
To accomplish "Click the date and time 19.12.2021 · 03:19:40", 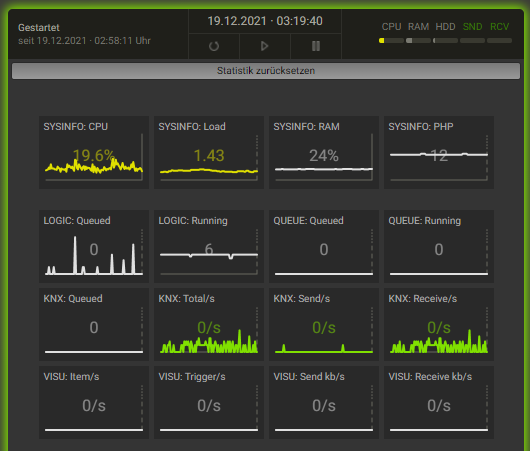I will pos(265,21).
